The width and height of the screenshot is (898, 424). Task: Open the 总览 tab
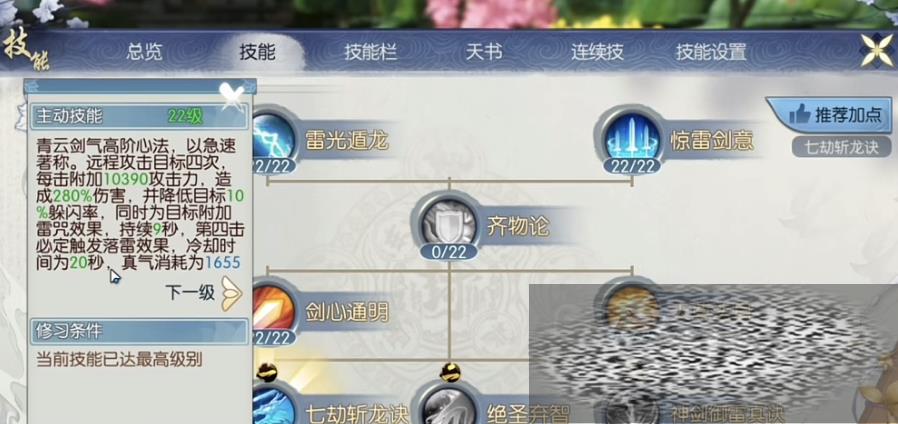(x=144, y=52)
